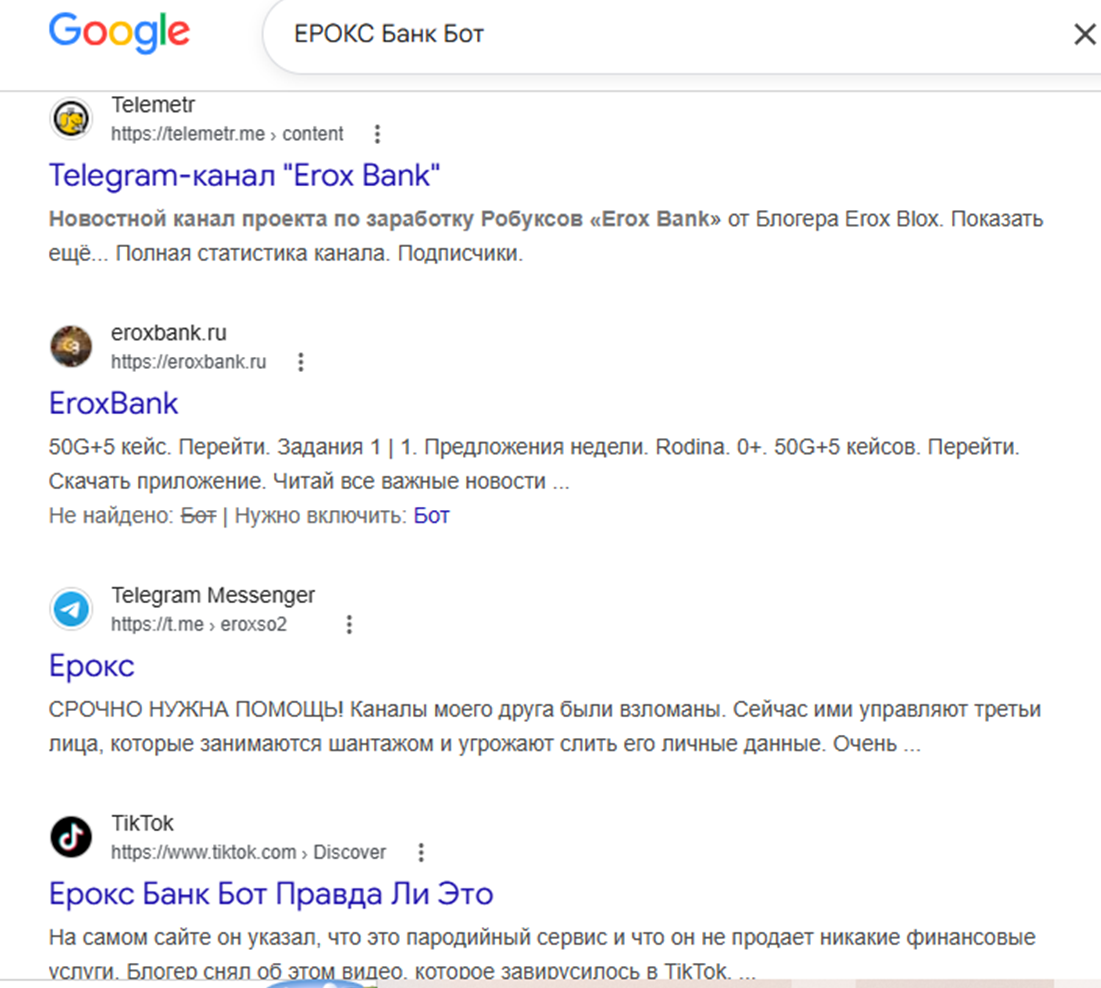The width and height of the screenshot is (1101, 988).
Task: Open the Ерокс Банк Бот Правда Ли Это result
Action: point(271,894)
